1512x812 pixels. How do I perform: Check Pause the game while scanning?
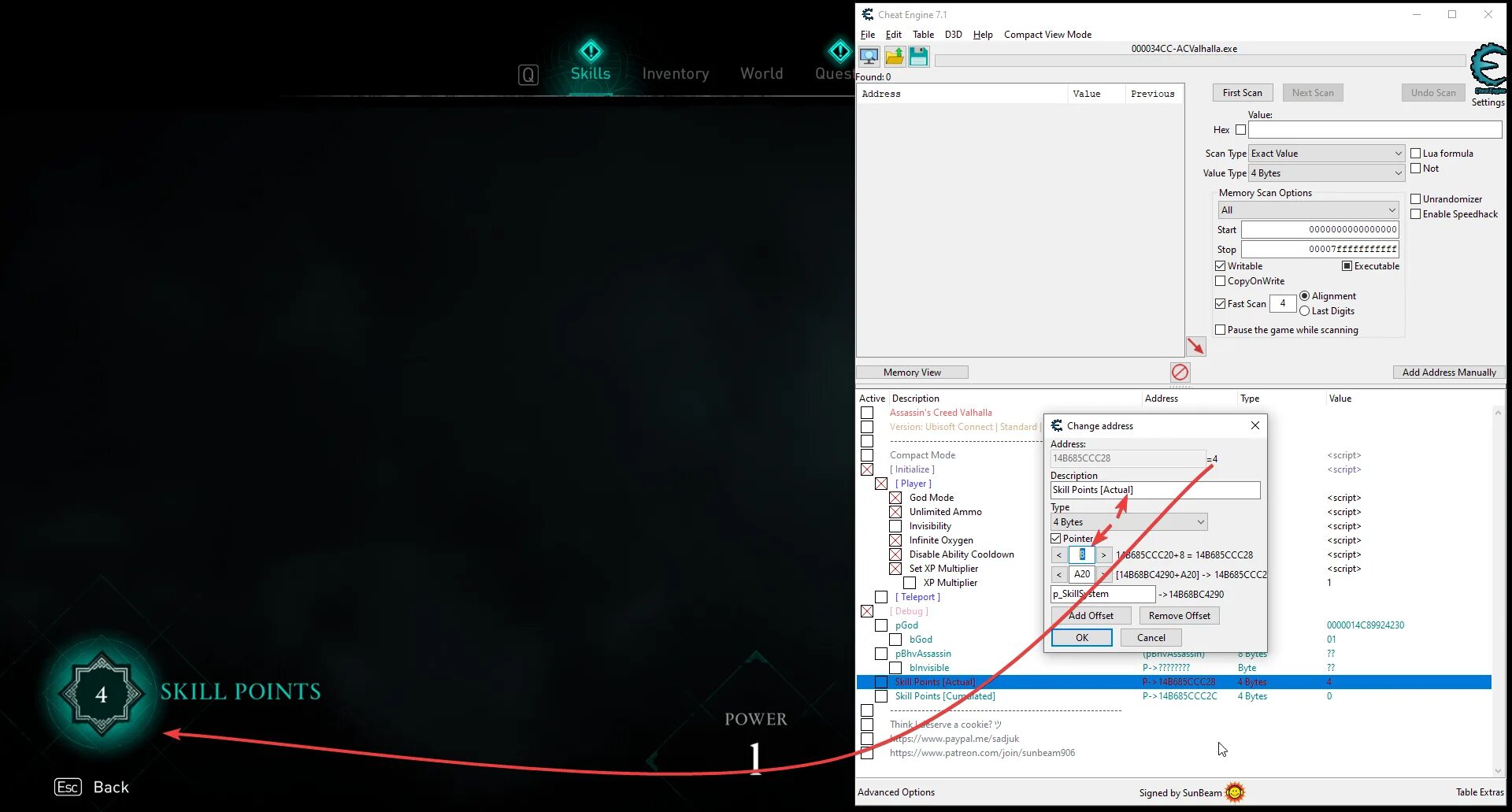tap(1220, 330)
